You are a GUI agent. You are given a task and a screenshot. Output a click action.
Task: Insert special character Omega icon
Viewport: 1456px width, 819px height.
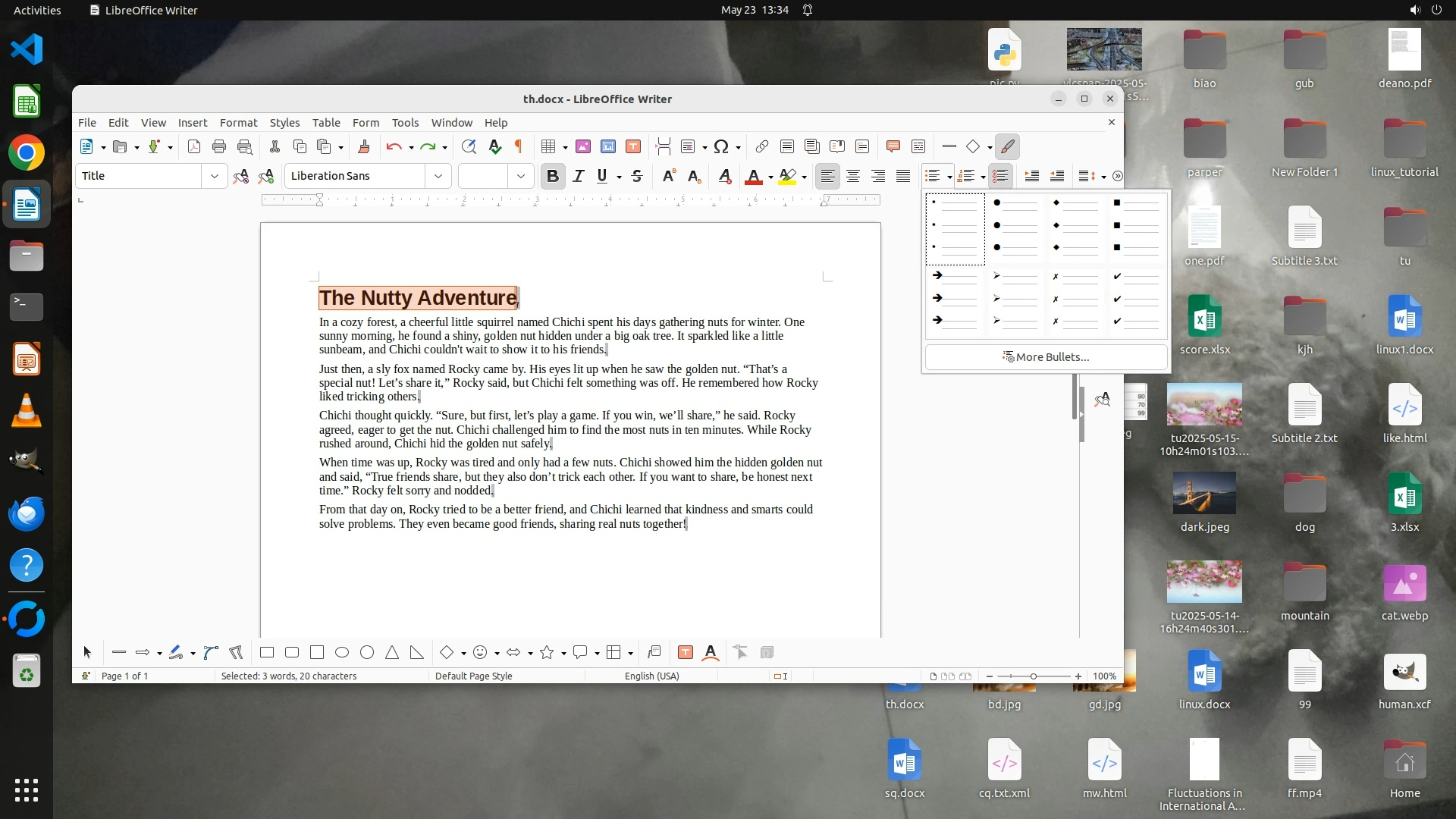point(720,147)
